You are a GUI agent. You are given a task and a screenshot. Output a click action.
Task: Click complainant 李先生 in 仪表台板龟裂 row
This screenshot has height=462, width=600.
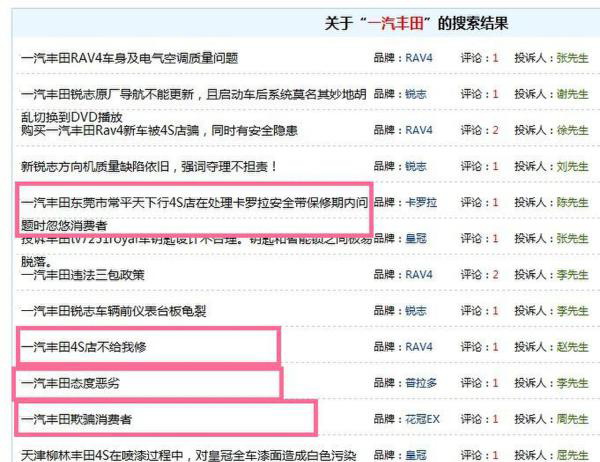coord(572,310)
